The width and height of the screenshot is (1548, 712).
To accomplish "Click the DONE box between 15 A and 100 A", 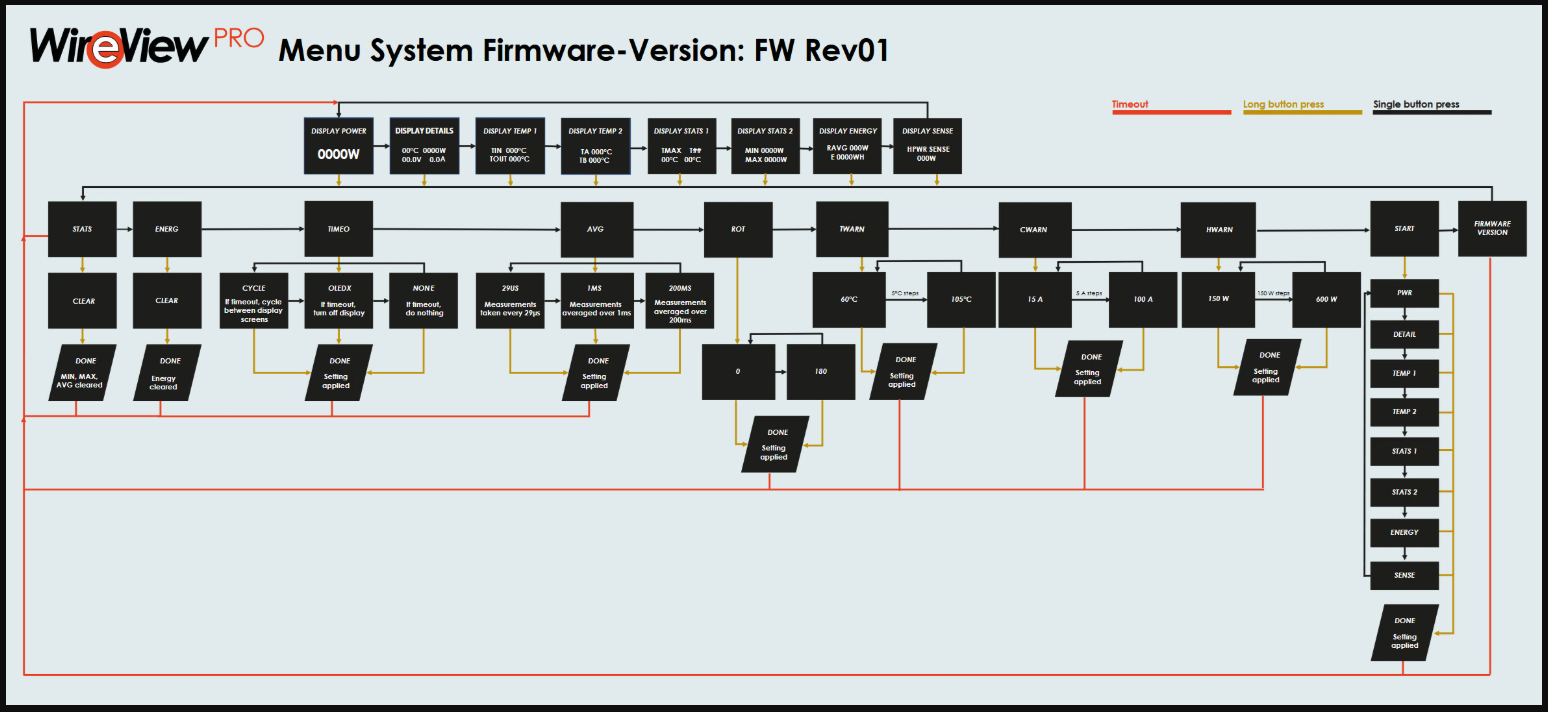I will (x=1090, y=368).
